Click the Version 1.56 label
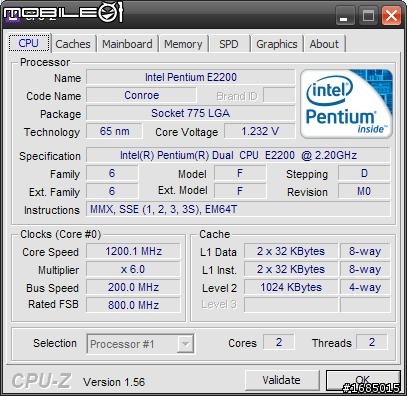Image resolution: width=407 pixels, height=396 pixels. pos(114,382)
